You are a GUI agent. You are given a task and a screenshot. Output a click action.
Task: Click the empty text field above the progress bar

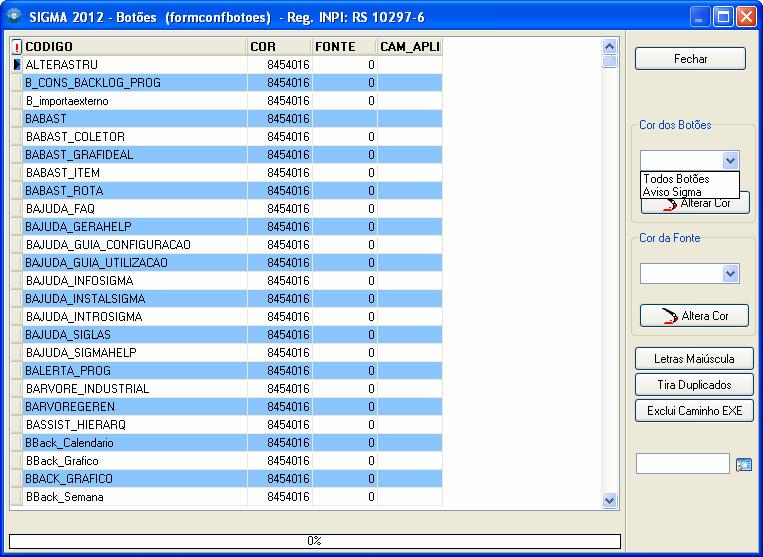click(x=683, y=464)
